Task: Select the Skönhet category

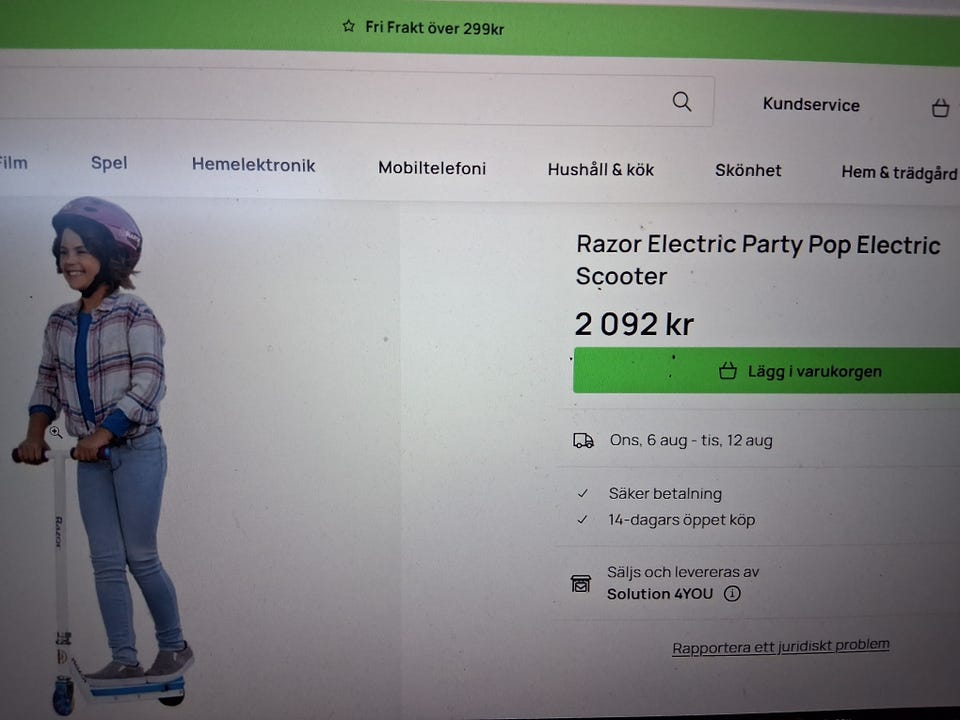Action: (x=748, y=170)
